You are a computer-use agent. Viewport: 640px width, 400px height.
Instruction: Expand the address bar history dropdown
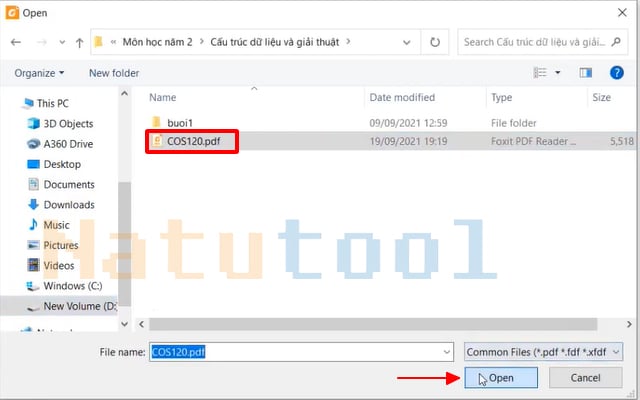[x=407, y=42]
